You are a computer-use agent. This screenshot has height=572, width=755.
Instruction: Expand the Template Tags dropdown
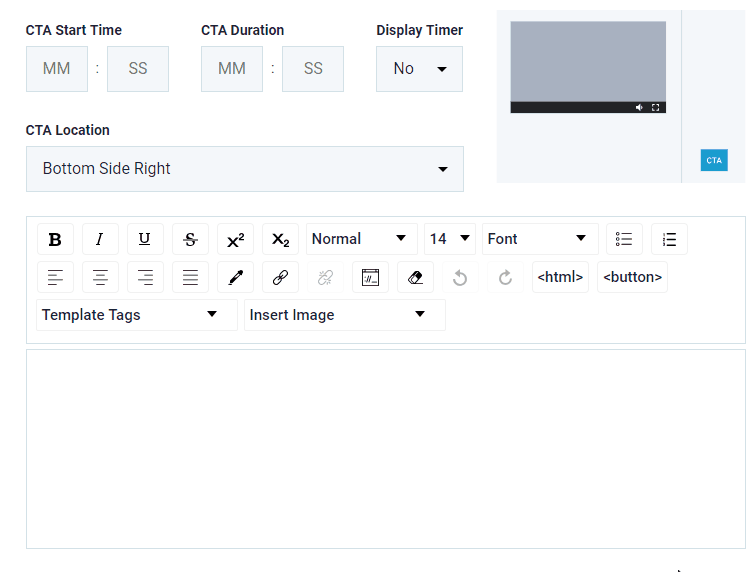[x=137, y=315]
